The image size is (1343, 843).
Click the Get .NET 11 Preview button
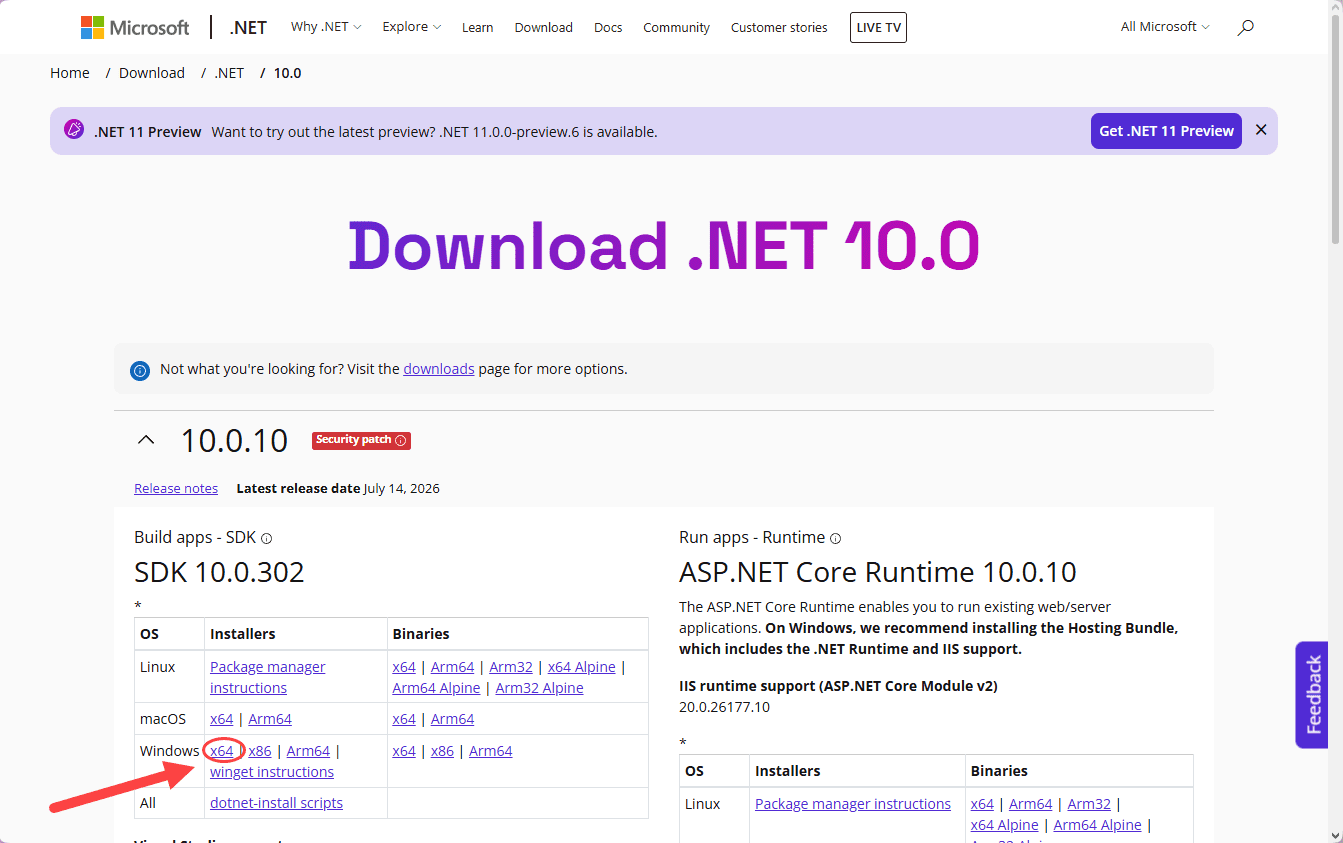click(x=1166, y=131)
